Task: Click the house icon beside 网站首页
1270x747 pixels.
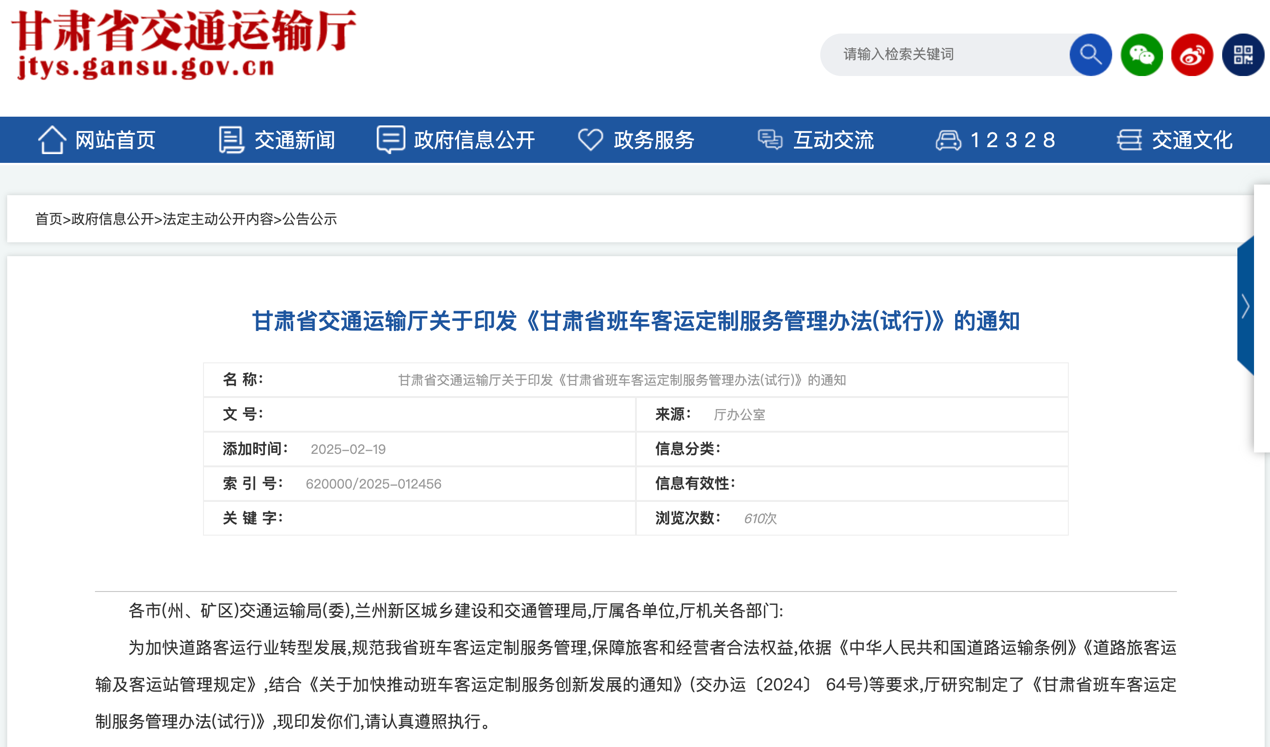Action: 52,140
